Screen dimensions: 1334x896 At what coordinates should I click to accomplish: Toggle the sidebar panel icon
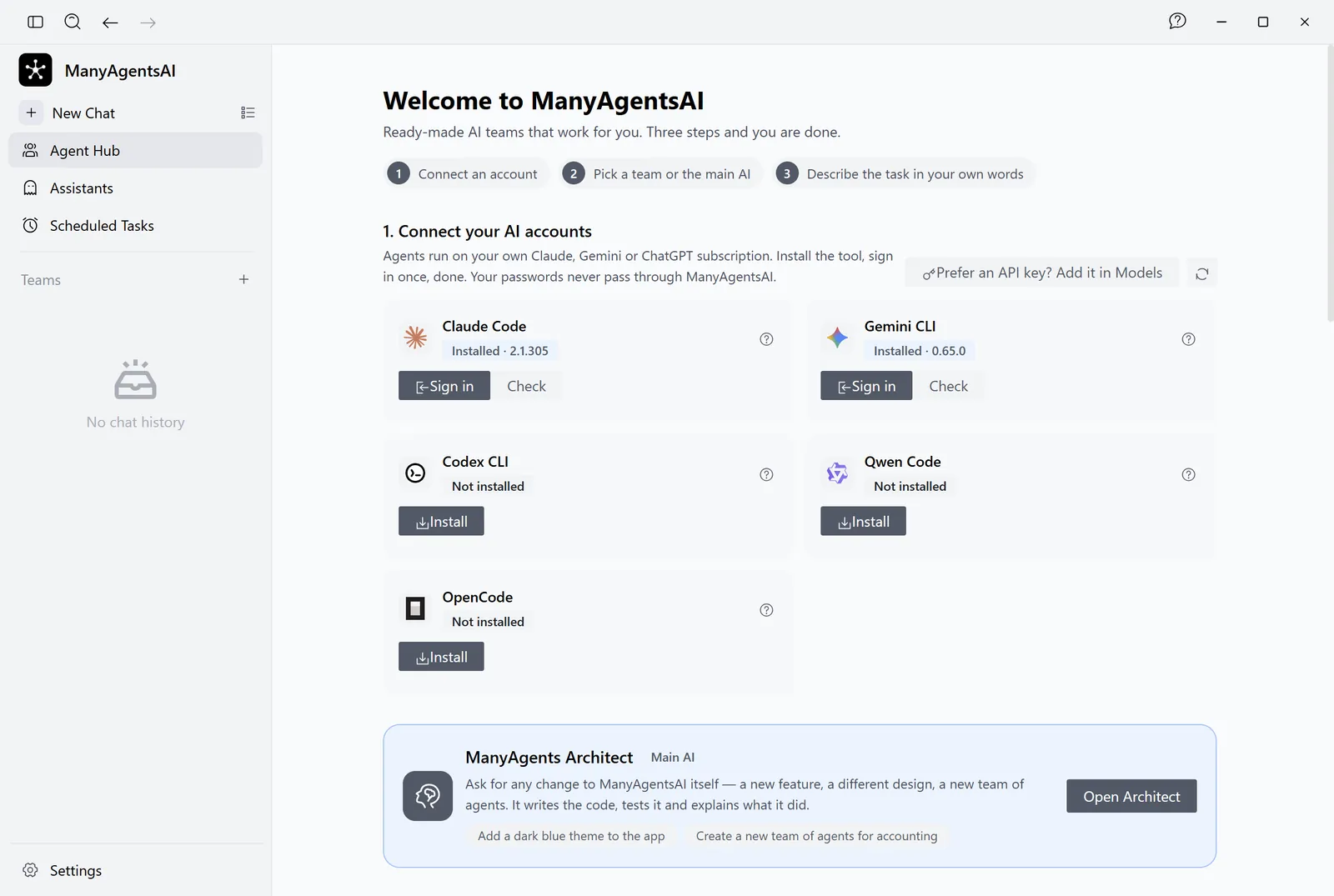35,22
